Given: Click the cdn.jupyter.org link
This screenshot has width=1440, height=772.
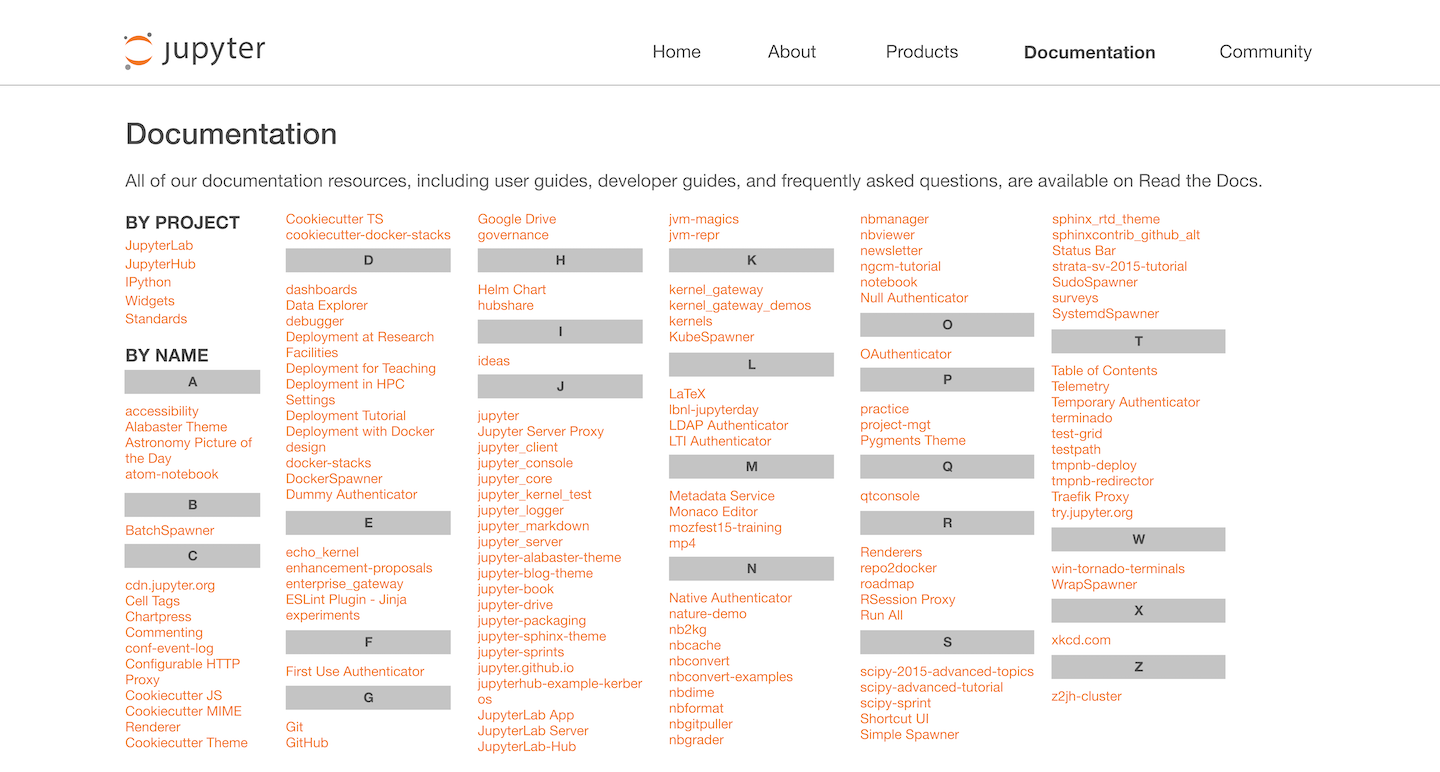Looking at the screenshot, I should coord(170,586).
